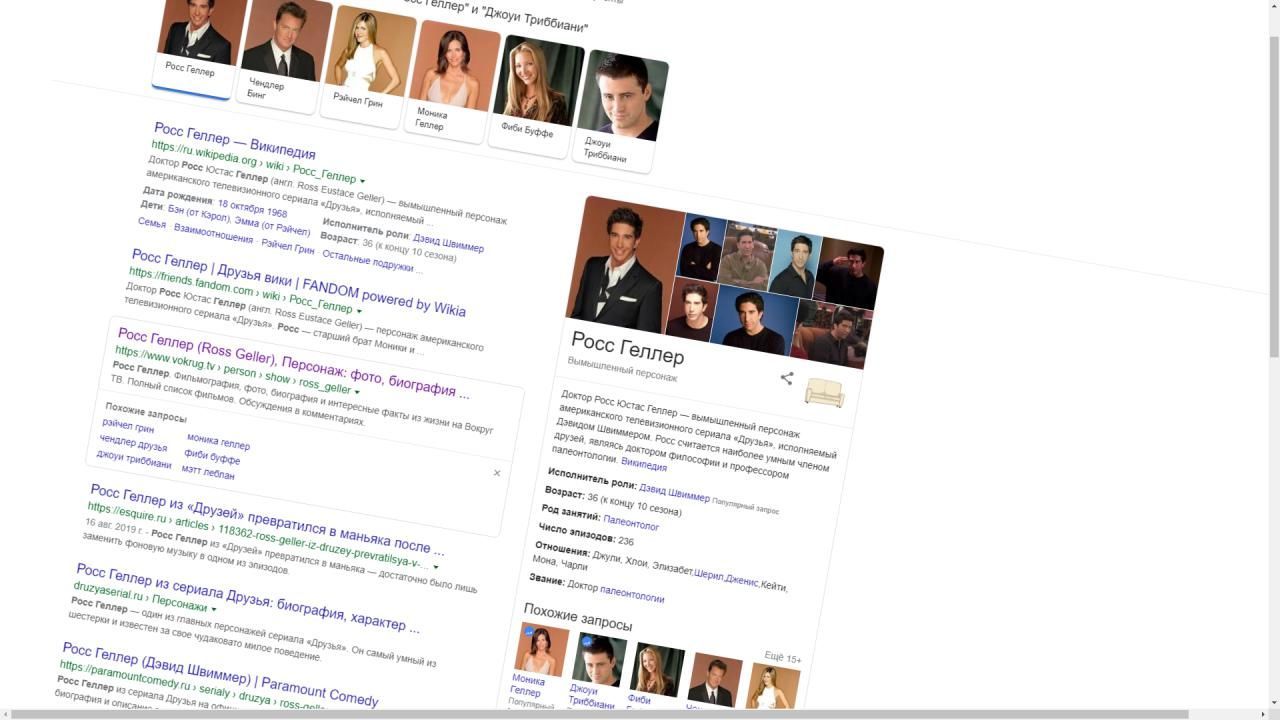Viewport: 1280px width, 720px height.
Task: Open the esquire.ru result about маньяка
Action: click(x=267, y=520)
